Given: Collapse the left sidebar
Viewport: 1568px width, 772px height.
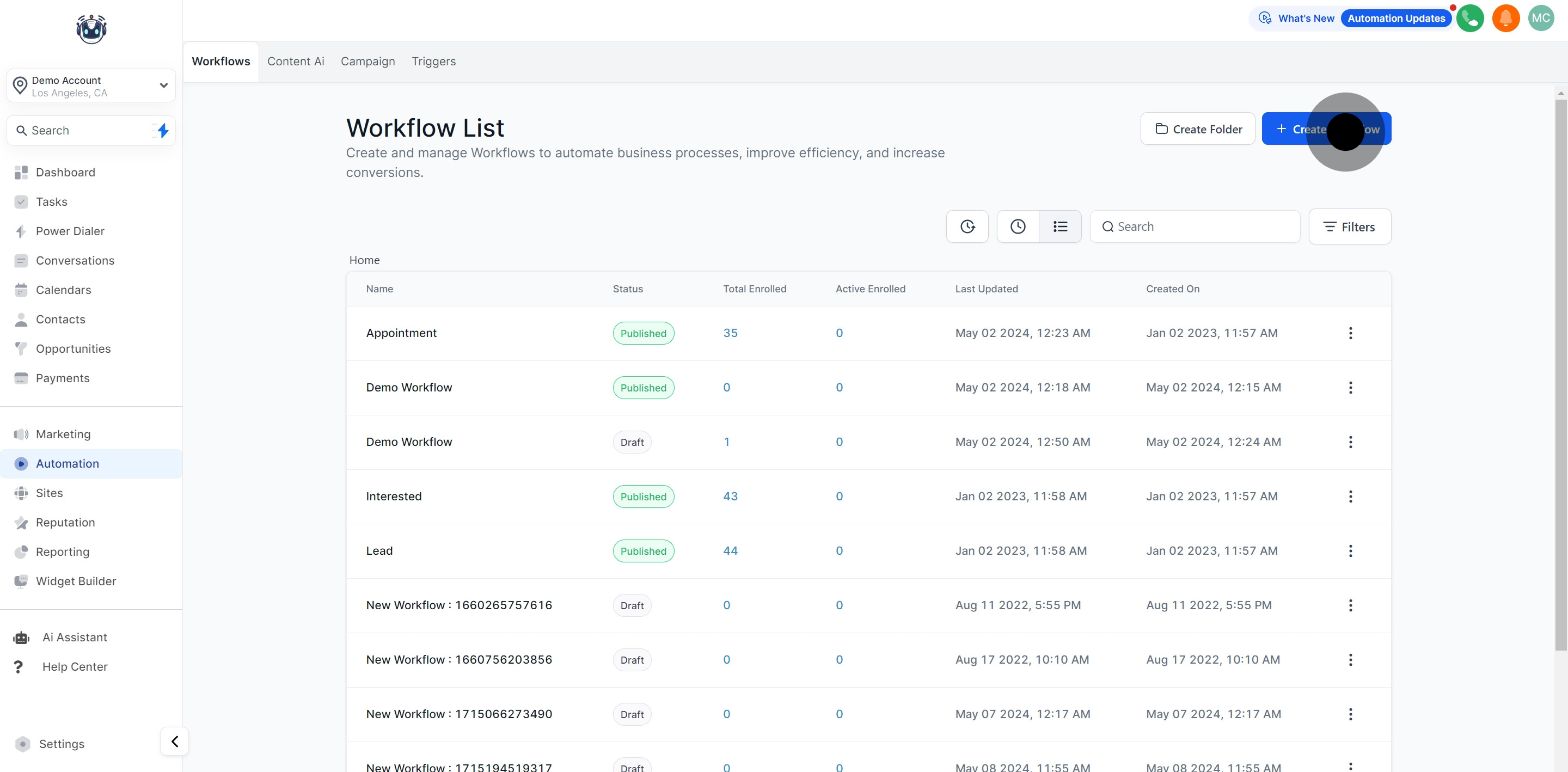Looking at the screenshot, I should [174, 742].
